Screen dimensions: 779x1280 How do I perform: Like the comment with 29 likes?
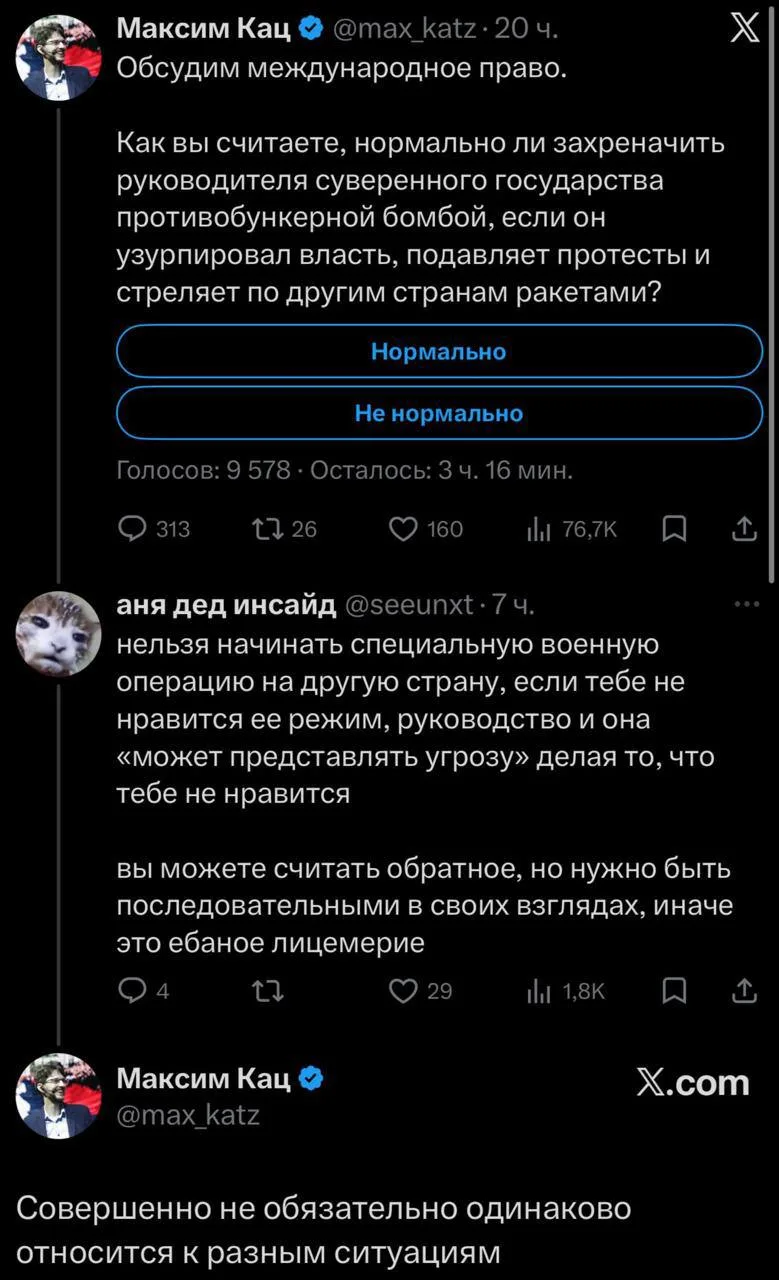[405, 991]
